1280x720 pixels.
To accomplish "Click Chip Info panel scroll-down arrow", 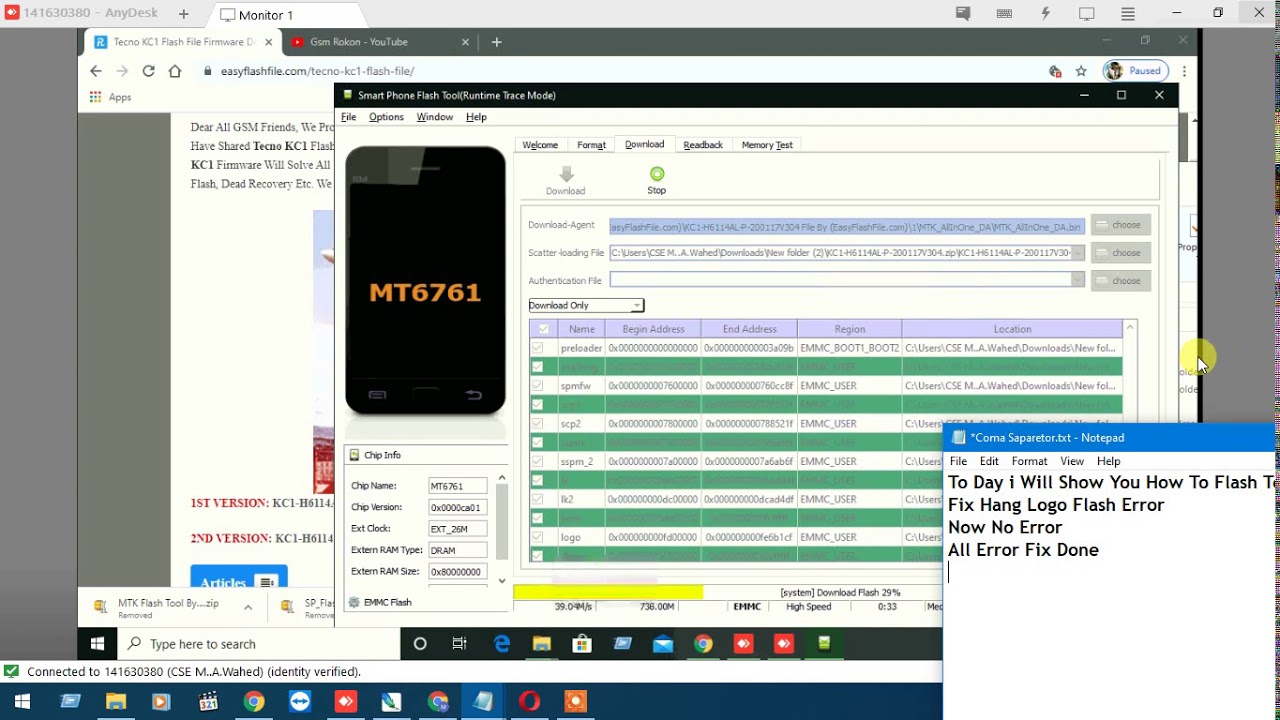I will [502, 580].
